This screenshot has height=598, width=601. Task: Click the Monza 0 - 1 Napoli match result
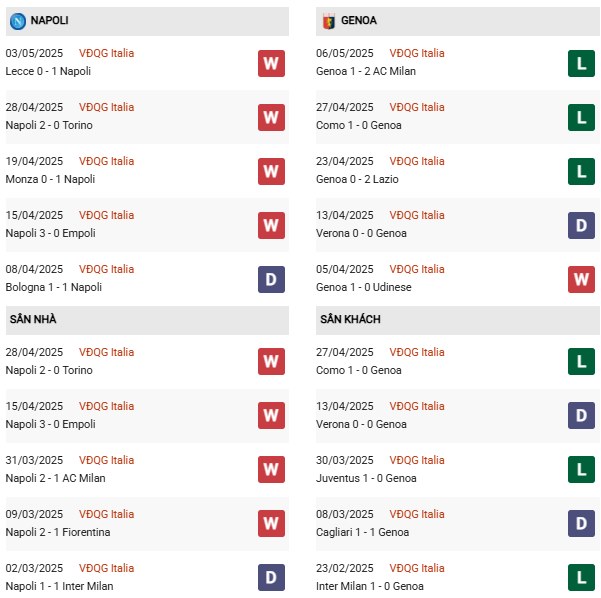point(50,179)
